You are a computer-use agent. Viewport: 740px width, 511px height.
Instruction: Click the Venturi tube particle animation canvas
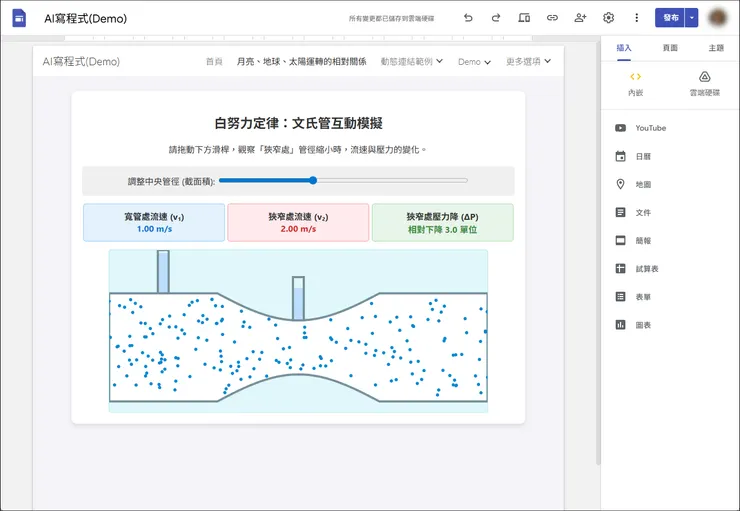pyautogui.click(x=298, y=331)
